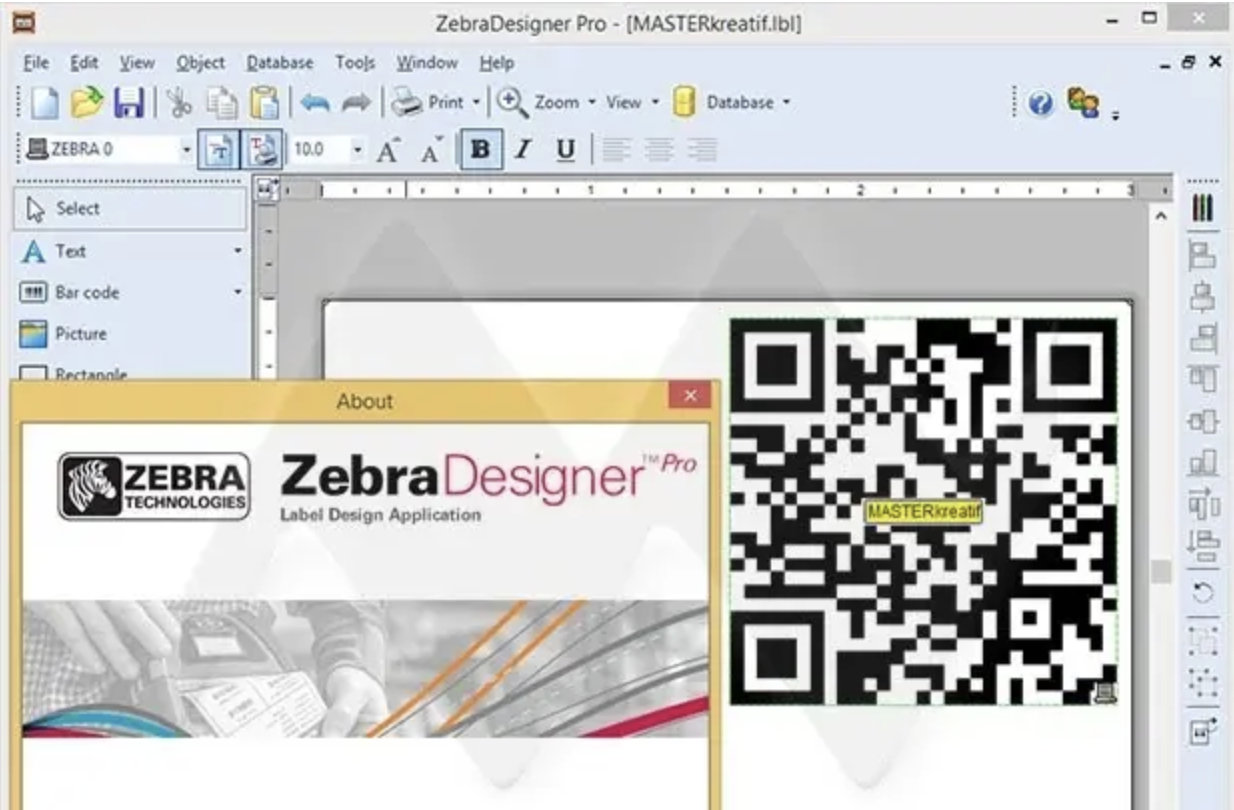Click the Zoom magnifier tool
The height and width of the screenshot is (810, 1234).
click(513, 102)
